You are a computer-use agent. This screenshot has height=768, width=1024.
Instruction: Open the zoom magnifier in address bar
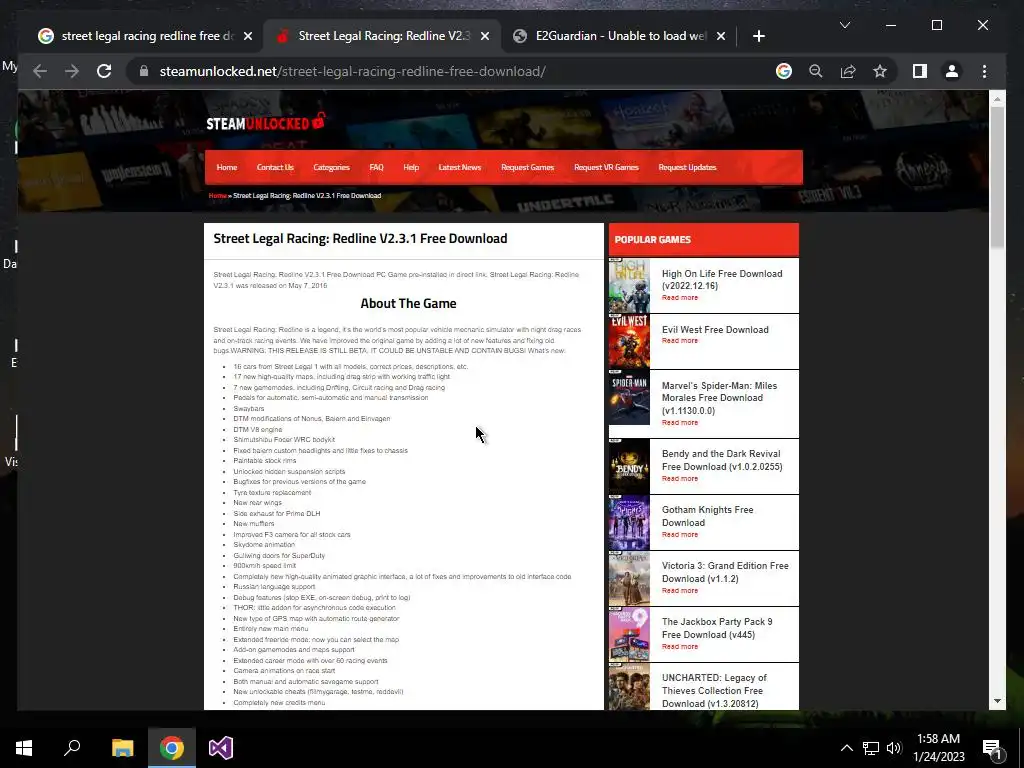[x=816, y=71]
